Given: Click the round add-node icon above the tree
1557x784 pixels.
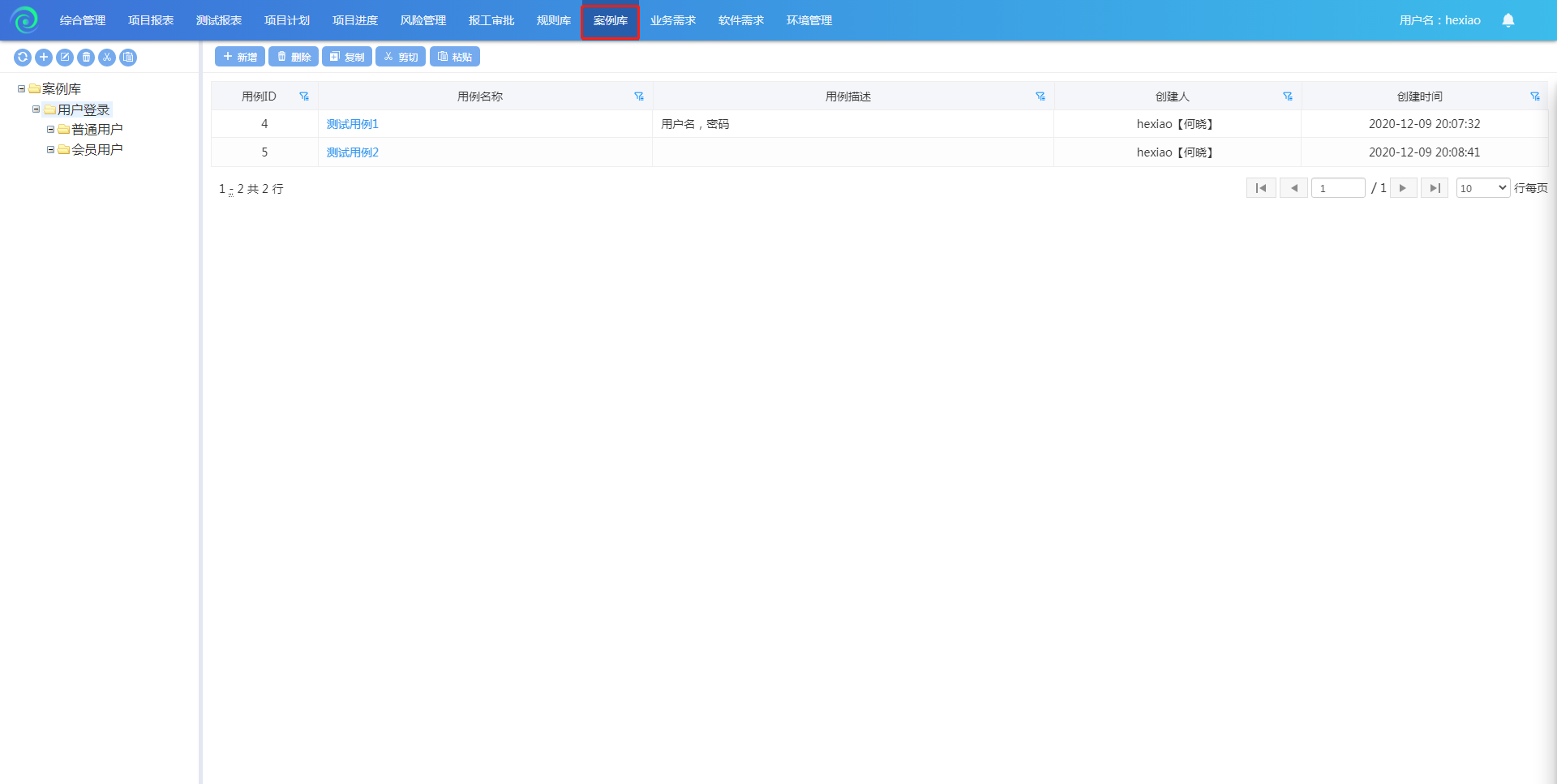Looking at the screenshot, I should pos(44,58).
